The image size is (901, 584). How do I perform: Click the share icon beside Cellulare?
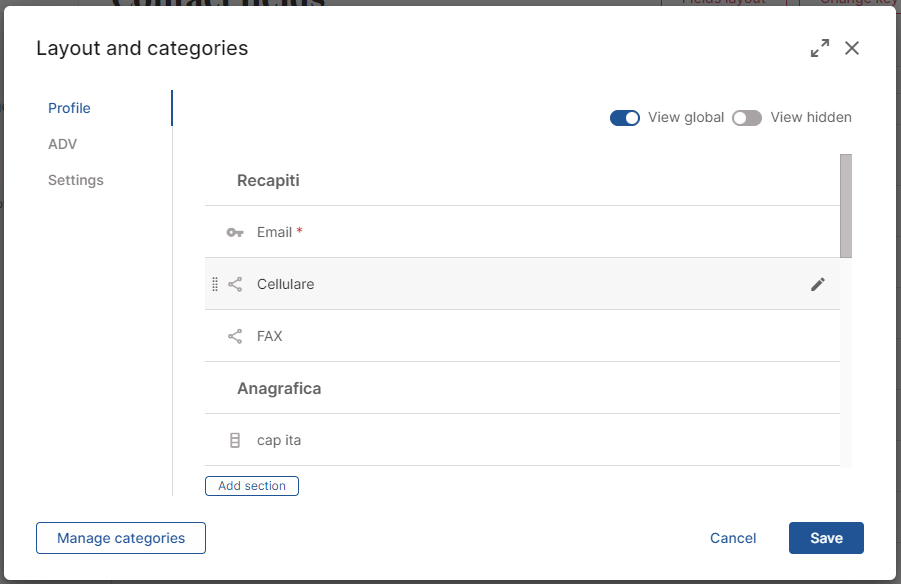(x=235, y=284)
